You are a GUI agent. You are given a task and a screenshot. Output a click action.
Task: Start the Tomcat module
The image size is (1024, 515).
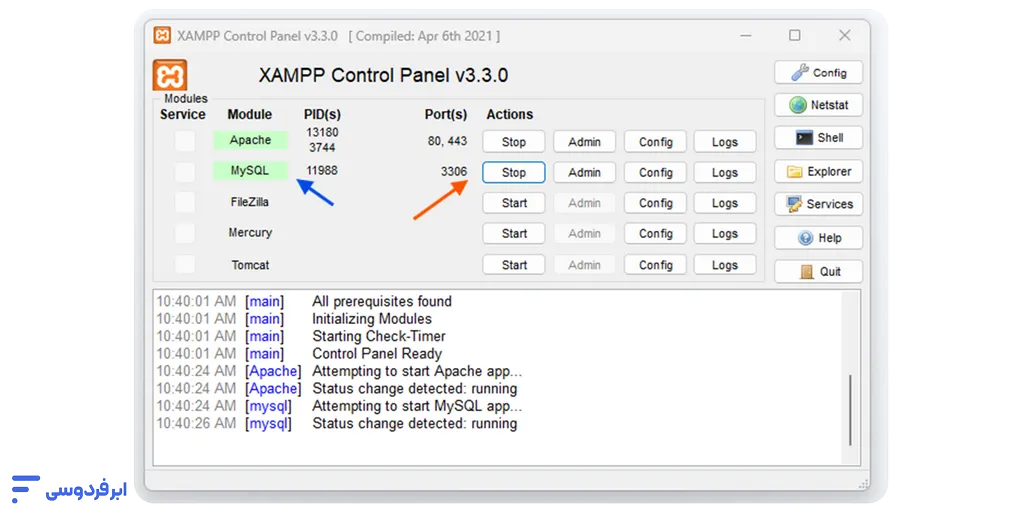coord(514,265)
